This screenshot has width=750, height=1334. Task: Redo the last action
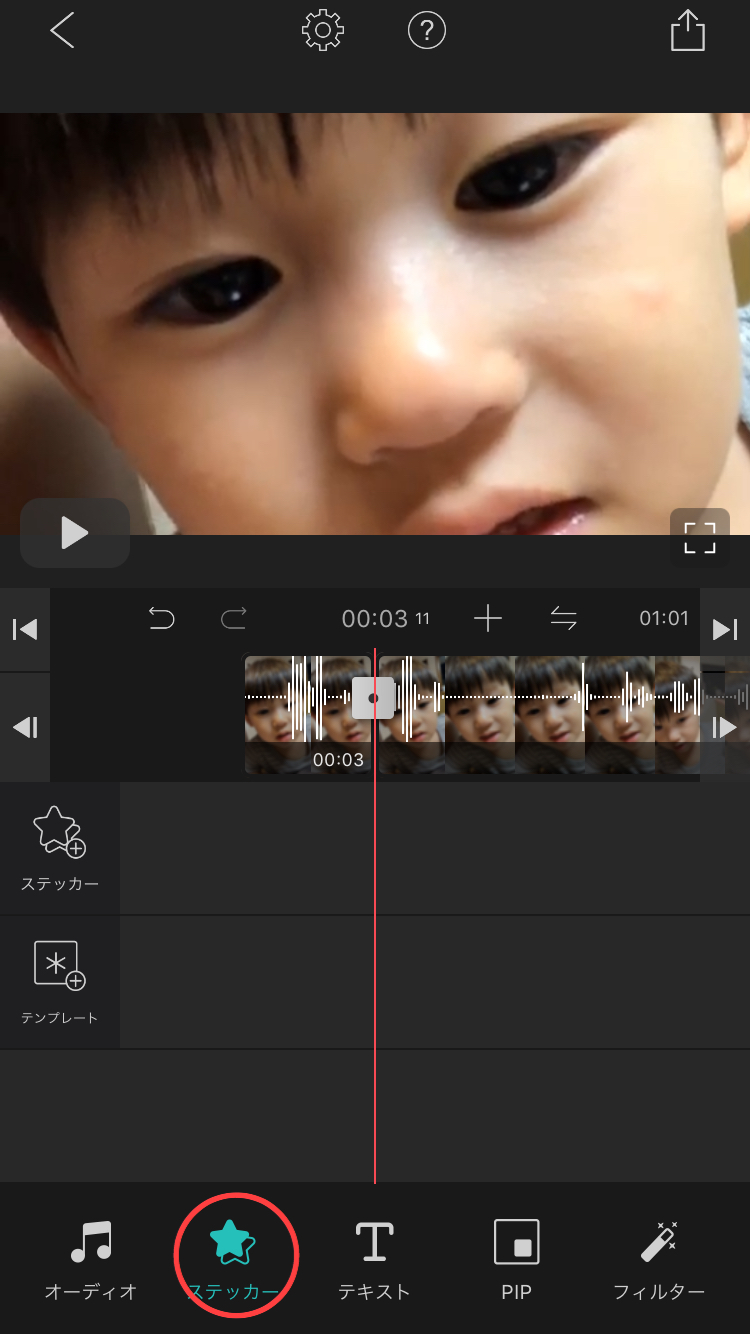(233, 619)
